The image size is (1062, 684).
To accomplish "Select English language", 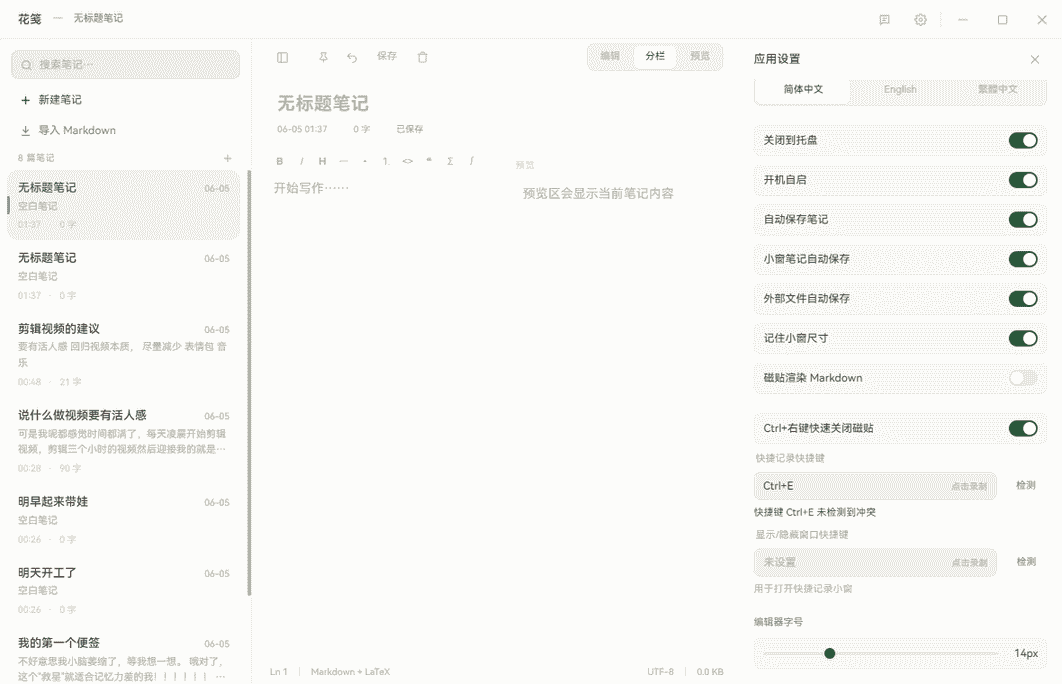I will coord(900,89).
